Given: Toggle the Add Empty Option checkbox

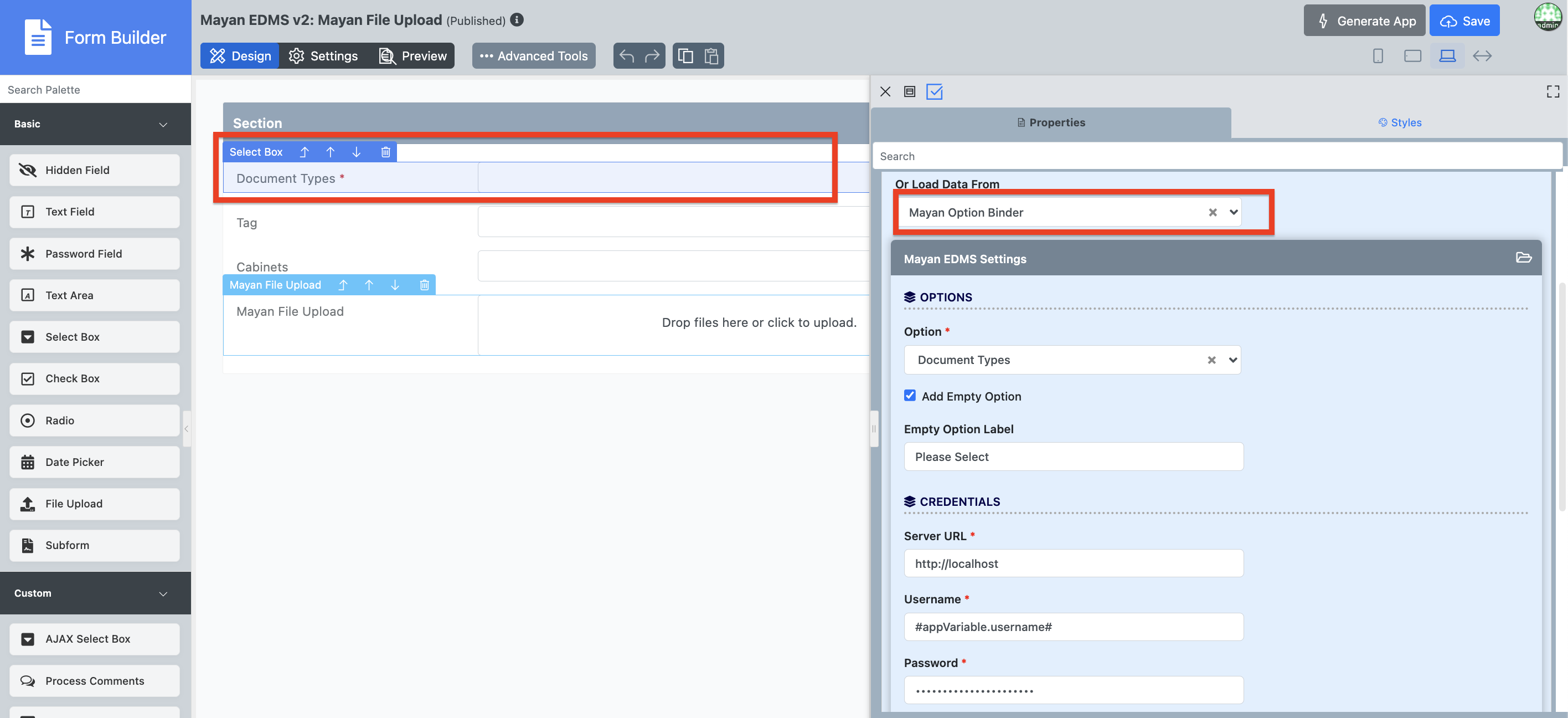Looking at the screenshot, I should 909,396.
